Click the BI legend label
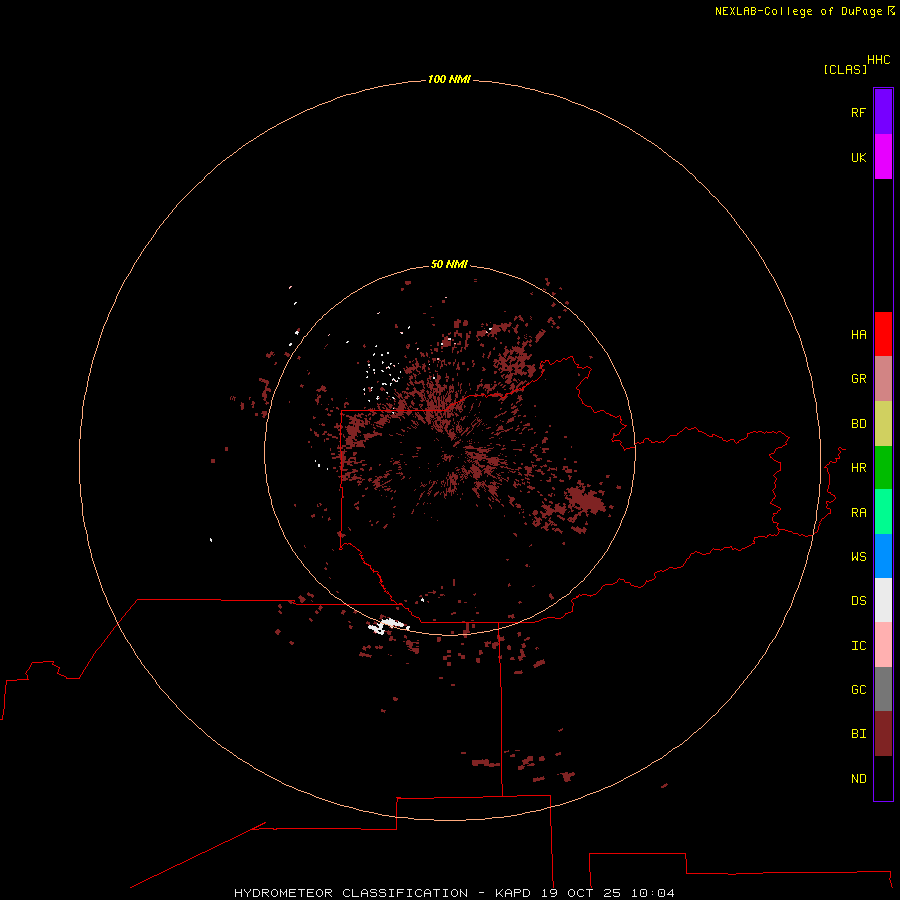The height and width of the screenshot is (900, 900). [858, 734]
